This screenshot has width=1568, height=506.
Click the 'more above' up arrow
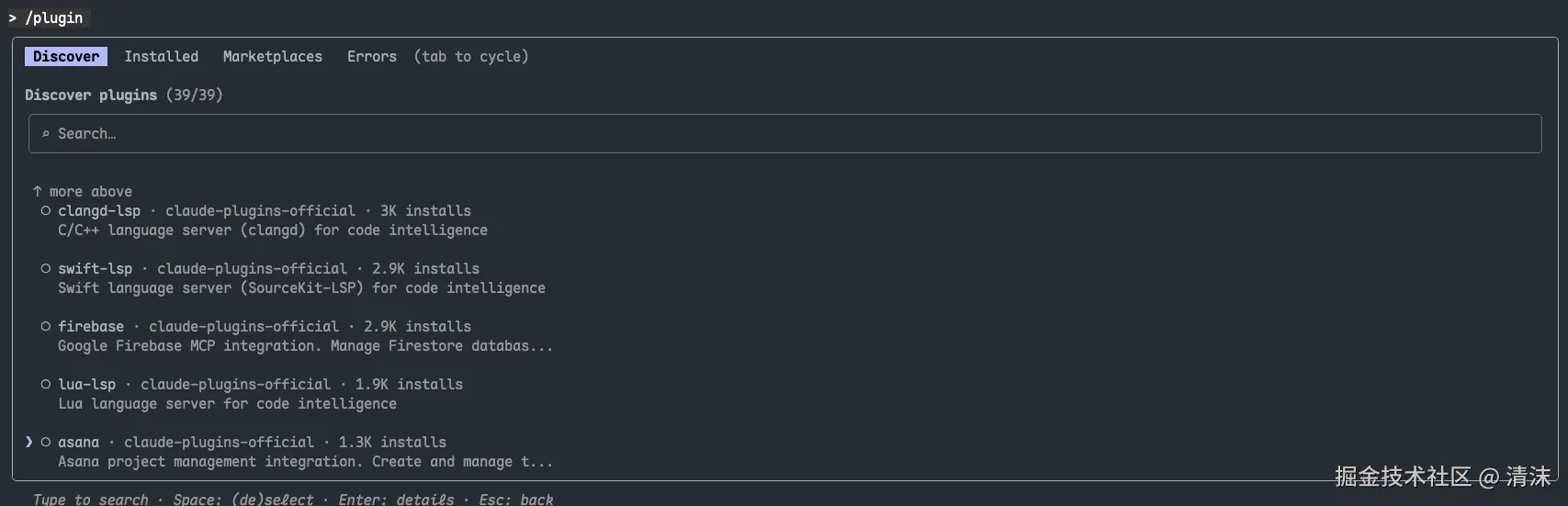(37, 191)
